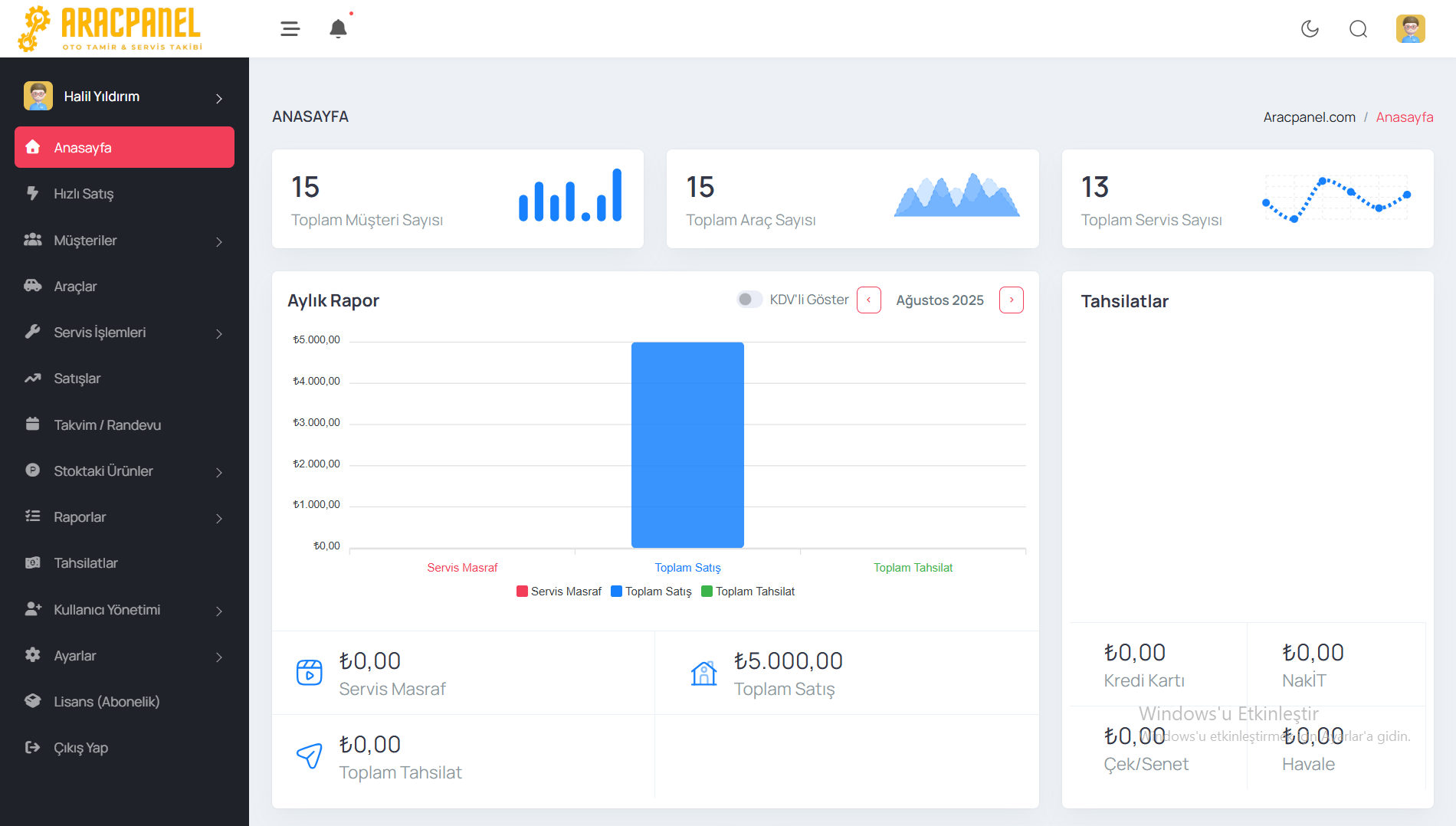Toggle Servis Masraf legend series
The height and width of the screenshot is (826, 1456).
tap(559, 592)
